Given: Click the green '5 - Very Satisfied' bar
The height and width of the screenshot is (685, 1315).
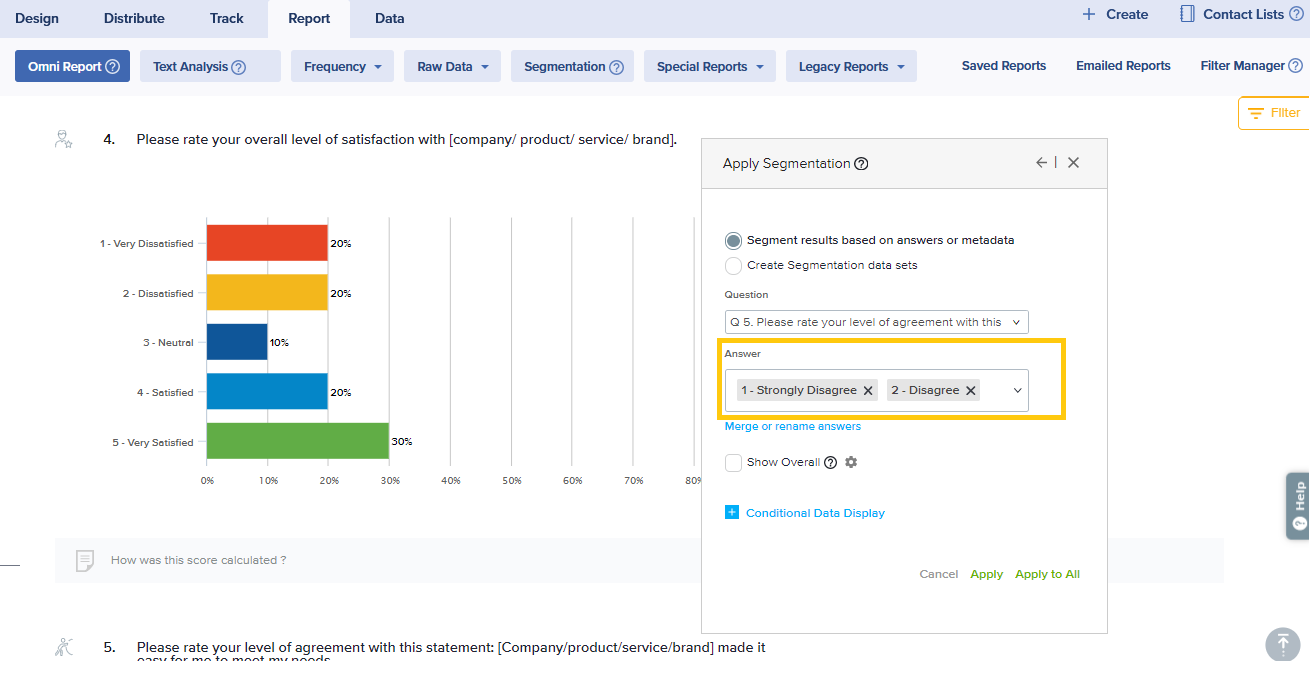Looking at the screenshot, I should tap(297, 441).
